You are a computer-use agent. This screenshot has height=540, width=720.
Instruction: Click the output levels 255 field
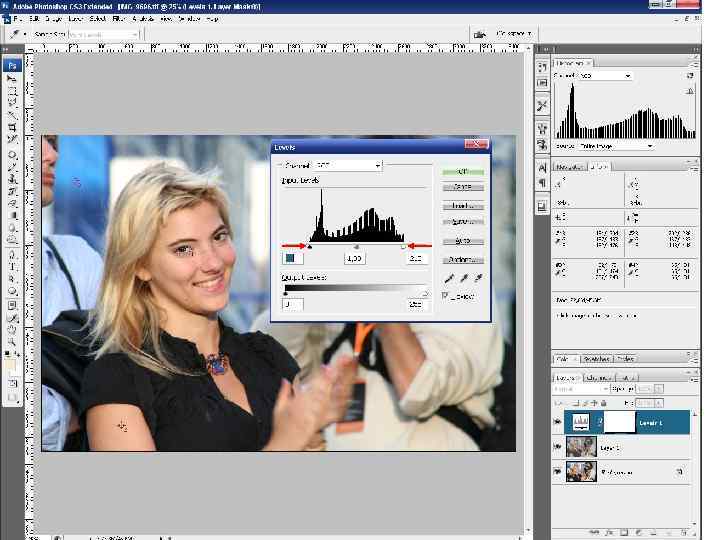(417, 304)
